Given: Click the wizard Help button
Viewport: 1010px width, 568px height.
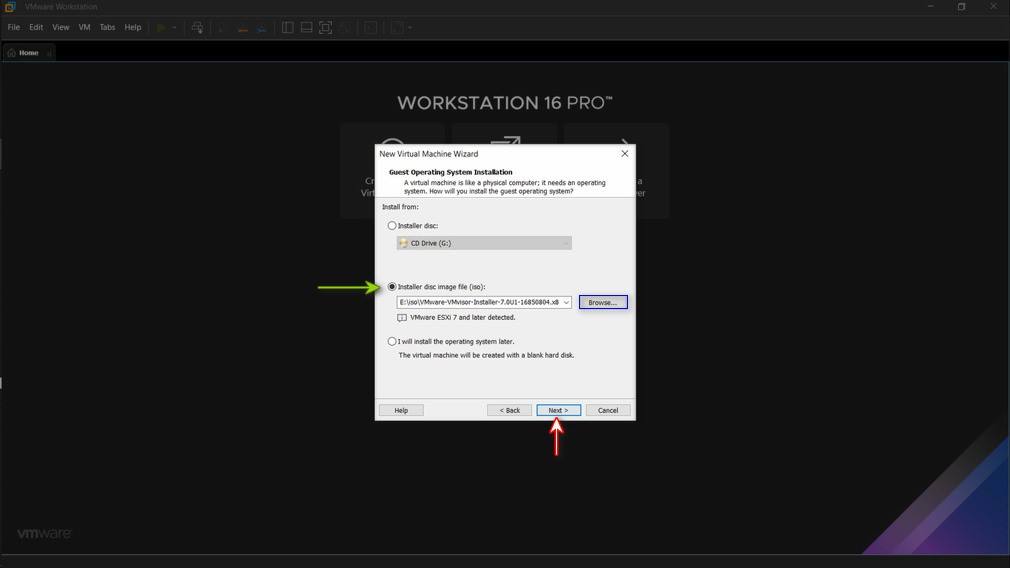Looking at the screenshot, I should point(401,410).
